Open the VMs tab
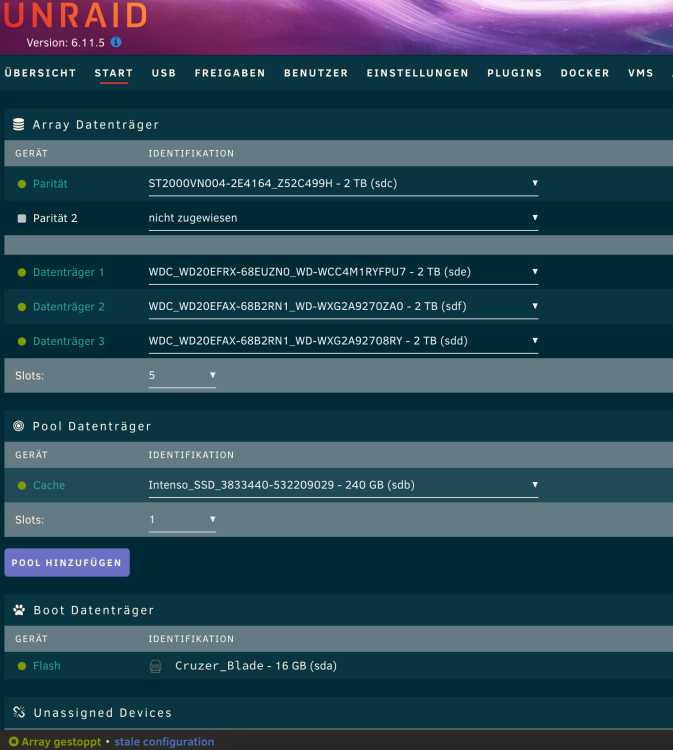673x750 pixels. coord(640,73)
